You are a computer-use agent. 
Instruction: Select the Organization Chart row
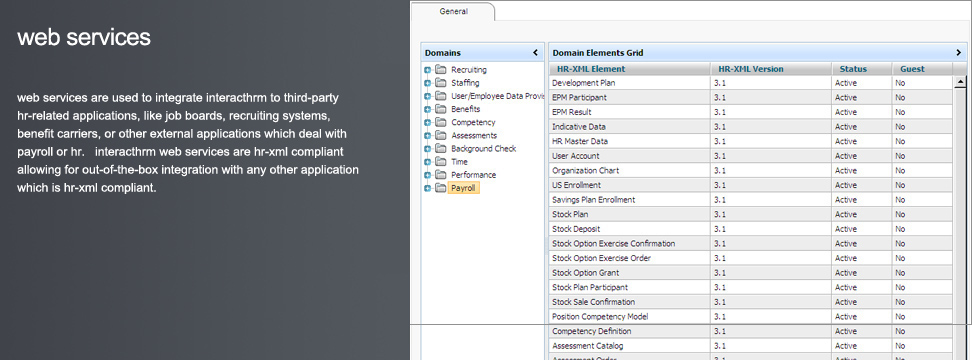click(x=751, y=170)
